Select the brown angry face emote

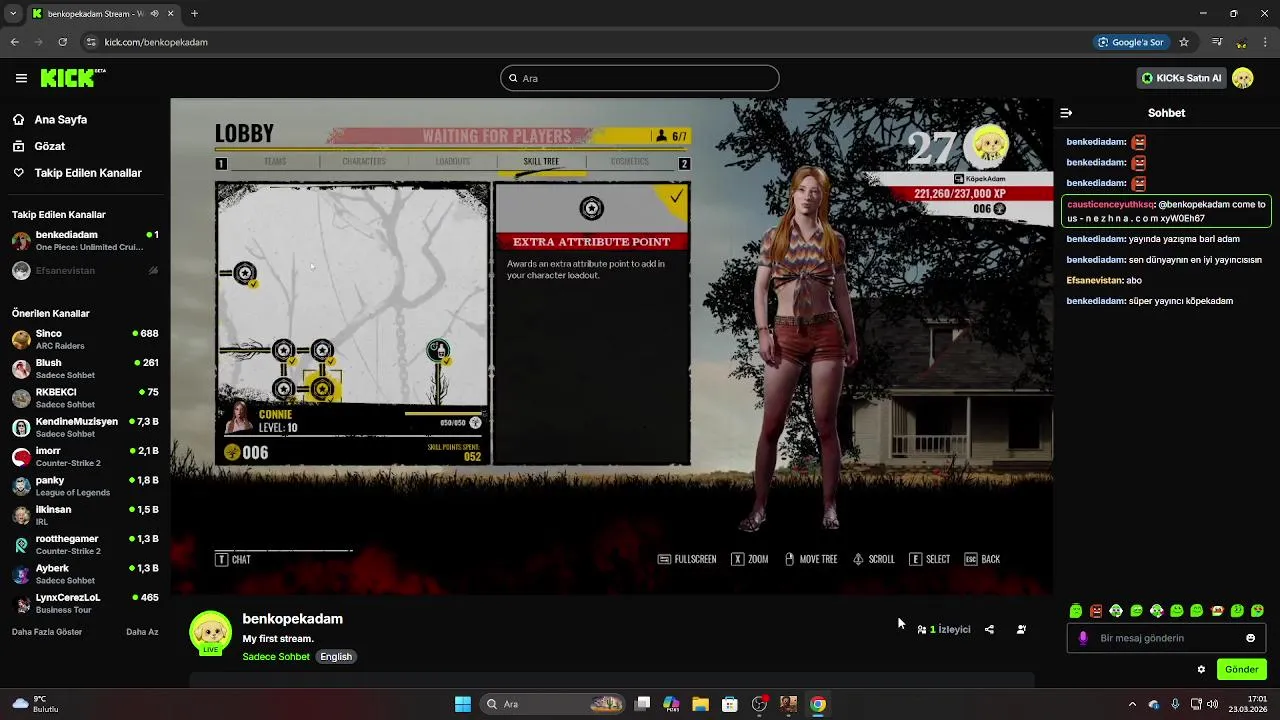[1096, 611]
